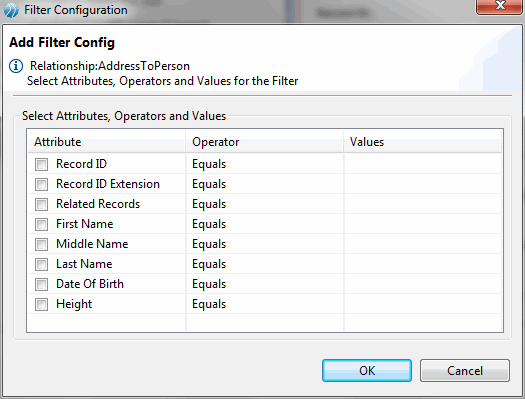Tick the Record ID Extension checkbox
The height and width of the screenshot is (399, 525).
click(x=42, y=184)
